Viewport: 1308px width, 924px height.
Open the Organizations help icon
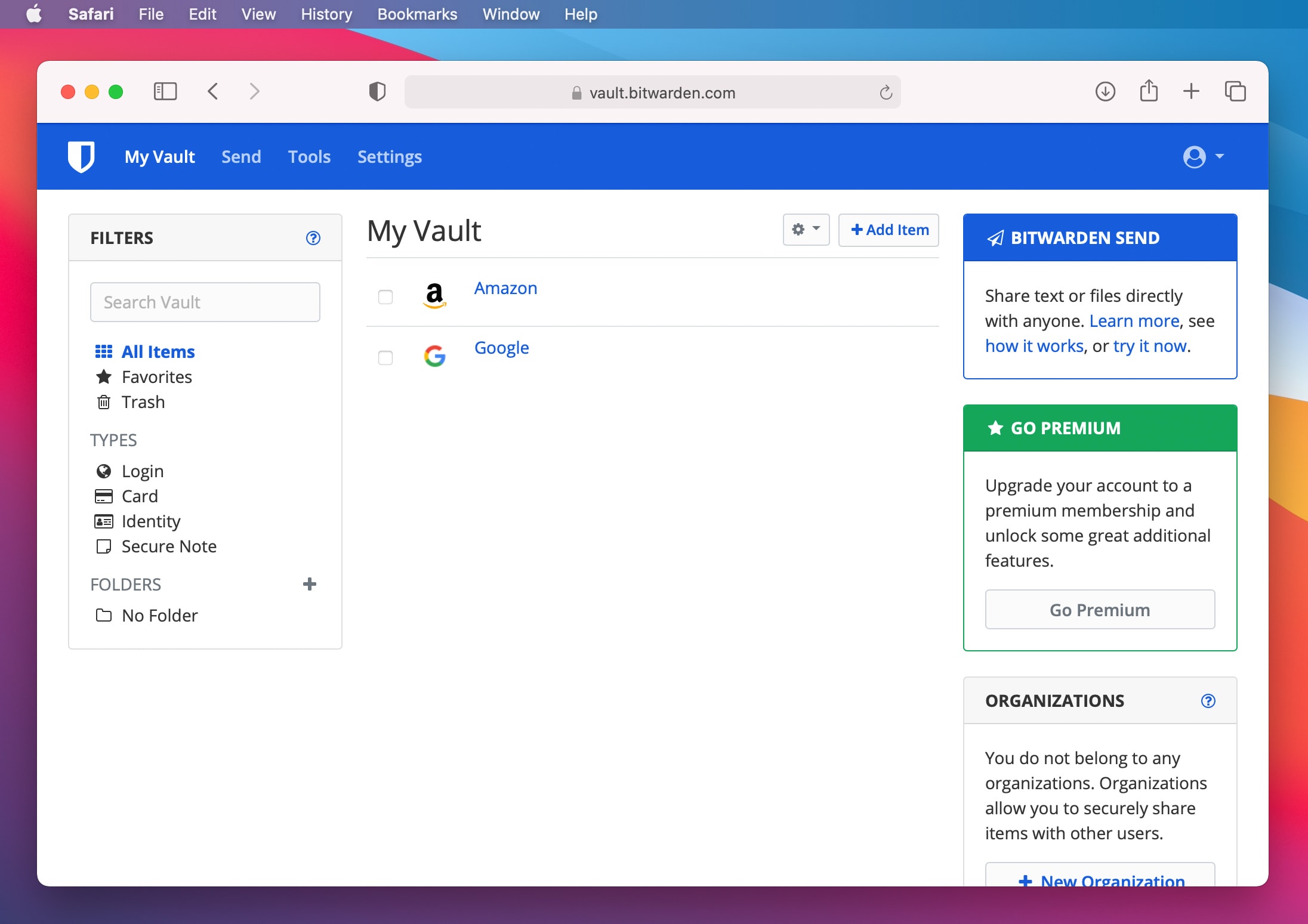coord(1208,701)
